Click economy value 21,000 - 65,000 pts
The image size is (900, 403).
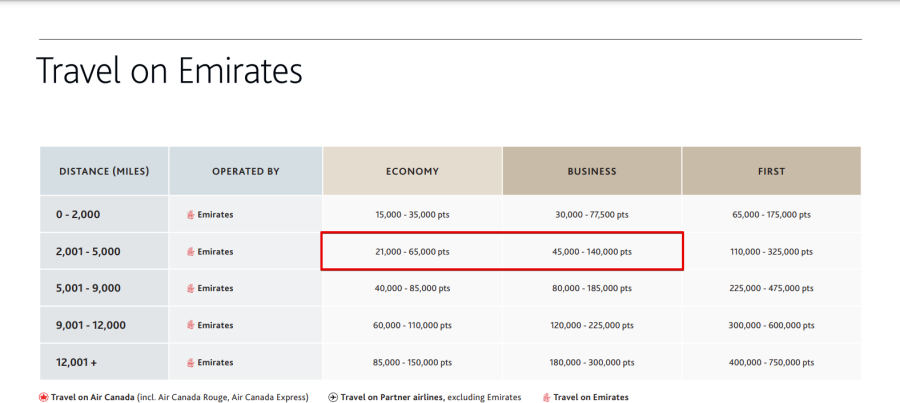[412, 251]
